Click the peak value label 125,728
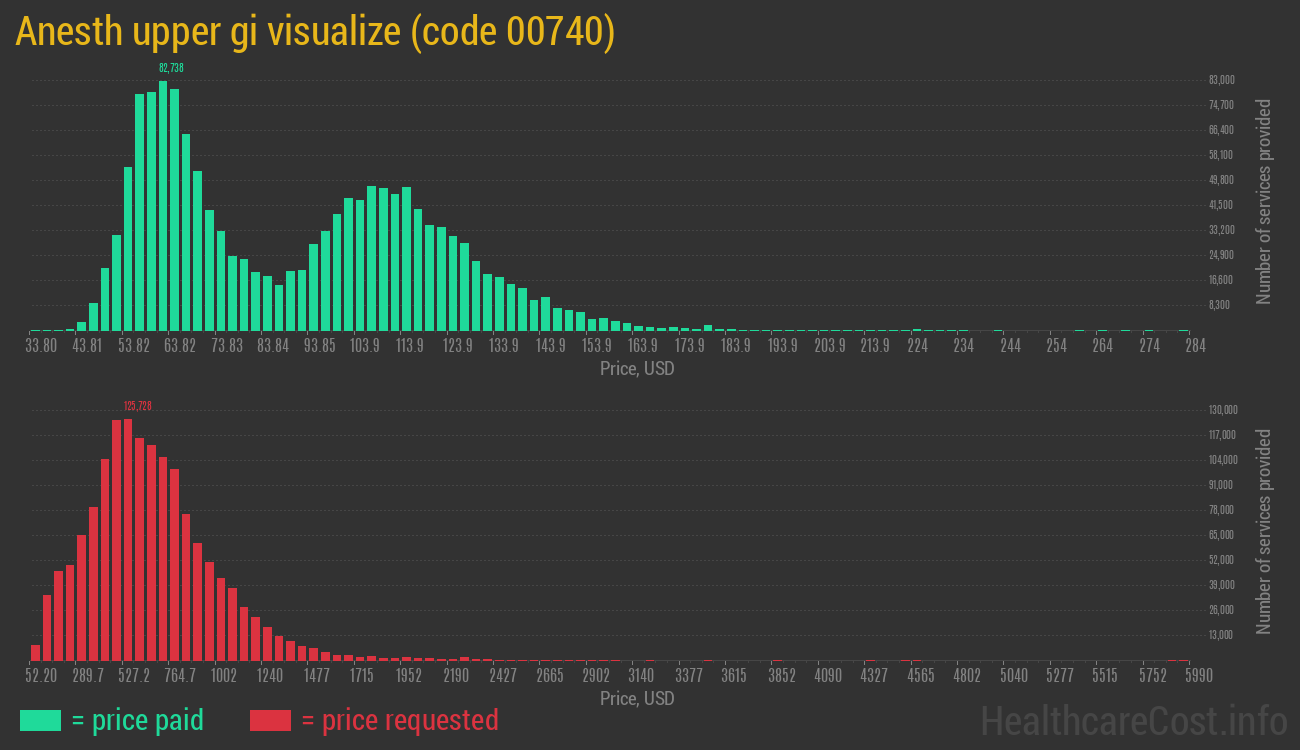 coord(136,407)
